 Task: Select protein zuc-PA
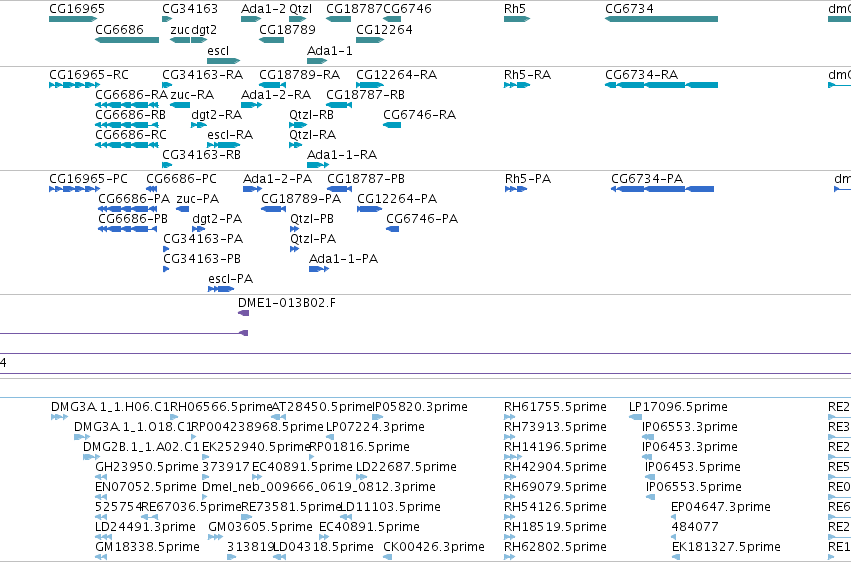pyautogui.click(x=198, y=199)
